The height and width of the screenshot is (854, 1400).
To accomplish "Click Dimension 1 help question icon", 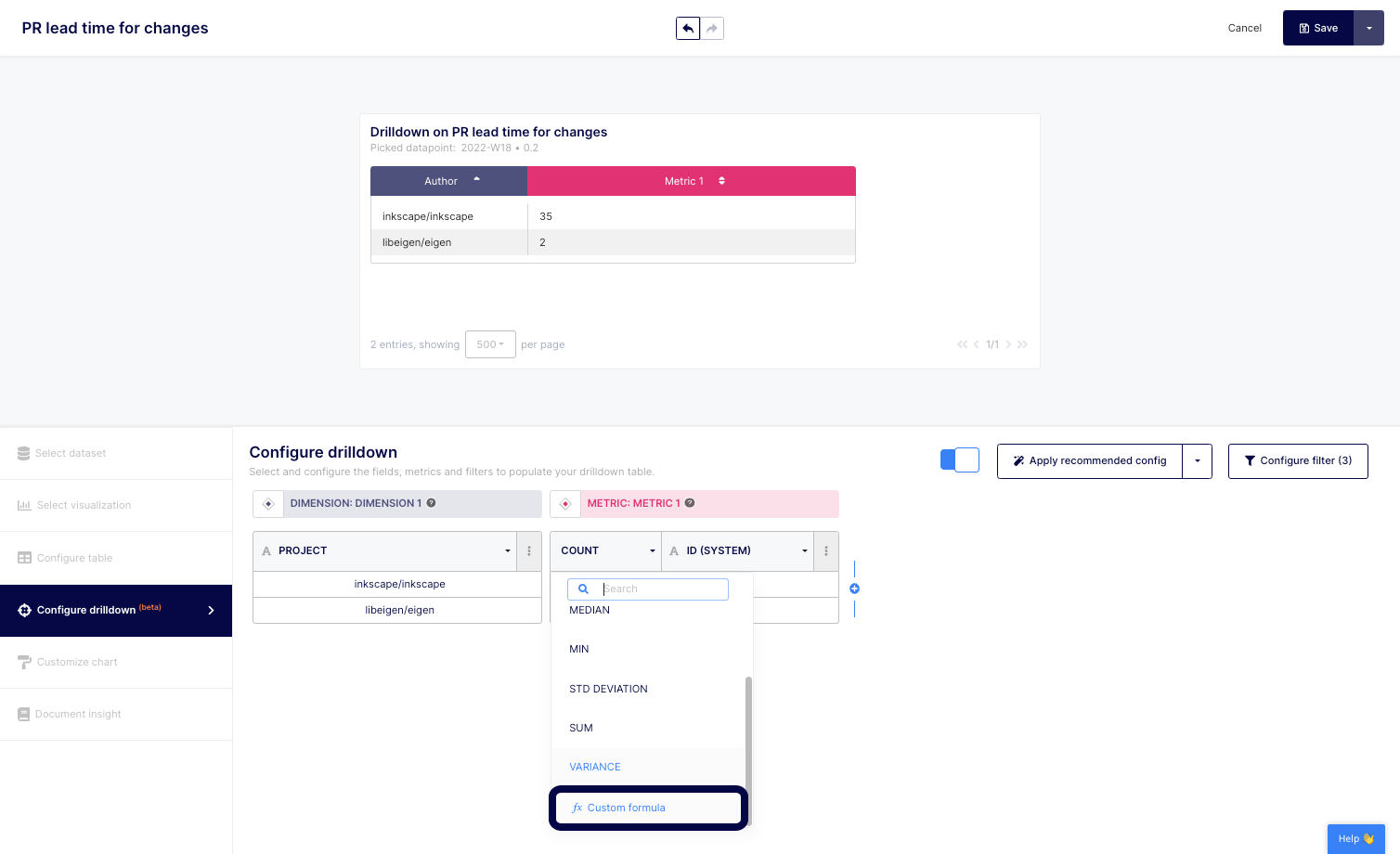I will point(431,503).
